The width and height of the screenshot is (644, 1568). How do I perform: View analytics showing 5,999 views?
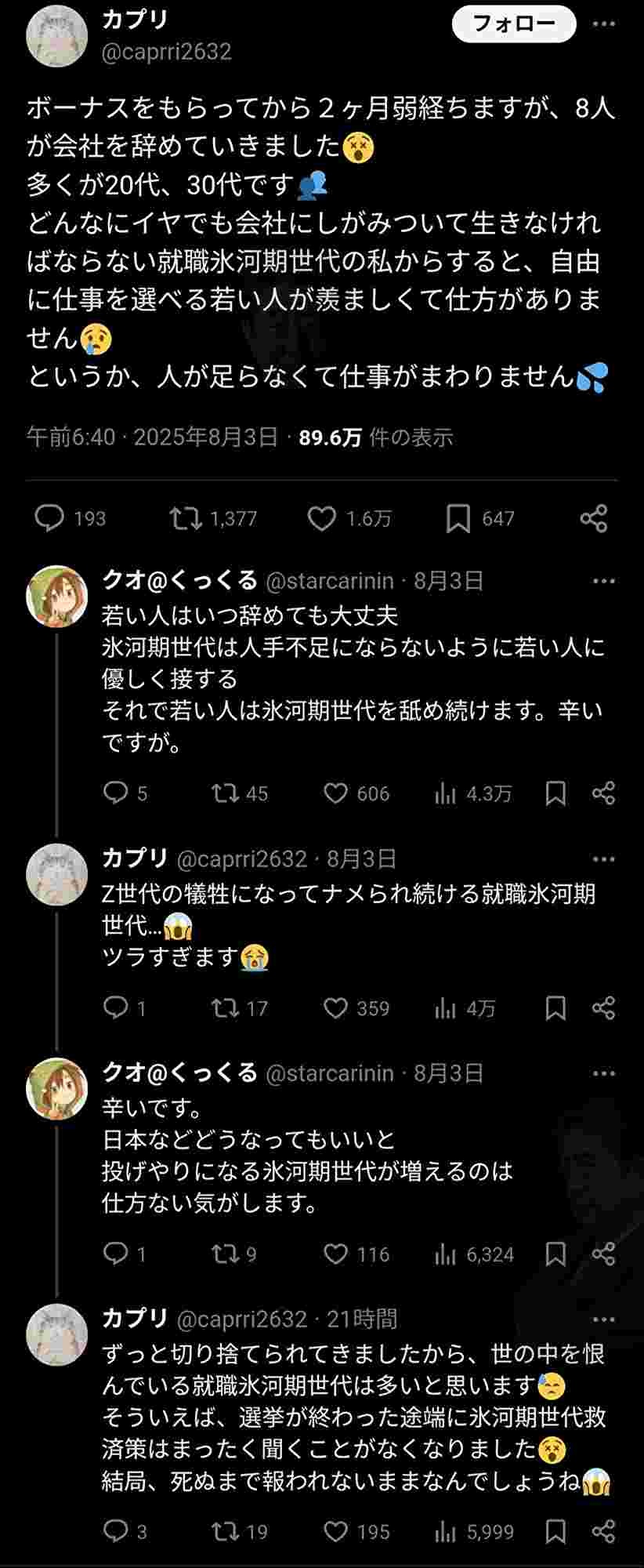445,1531
